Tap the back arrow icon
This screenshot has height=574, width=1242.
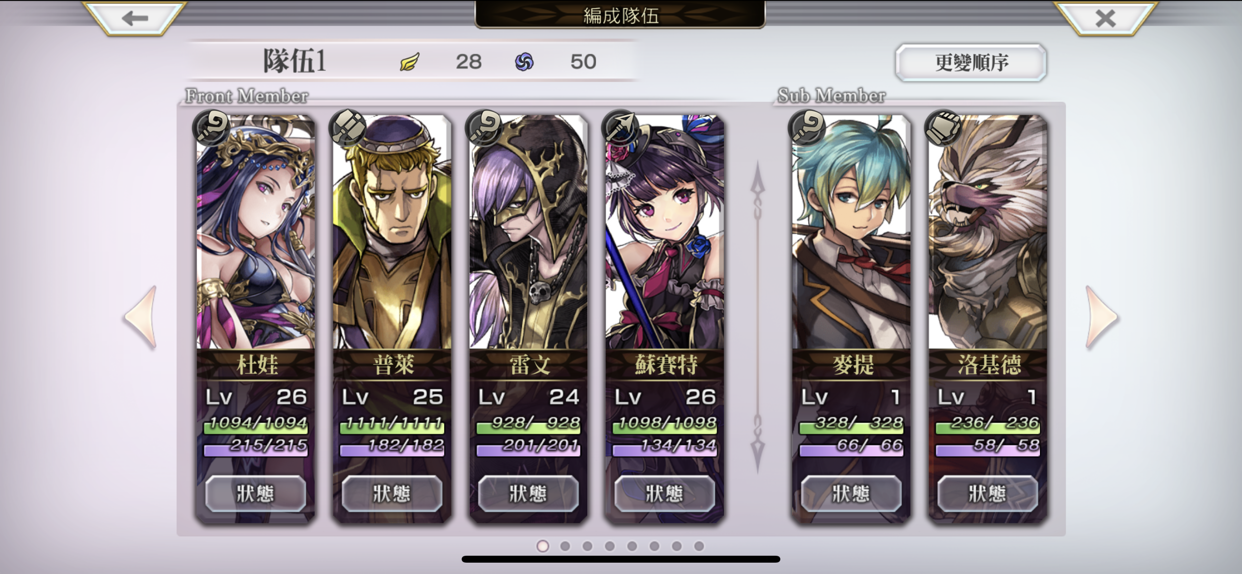[134, 18]
